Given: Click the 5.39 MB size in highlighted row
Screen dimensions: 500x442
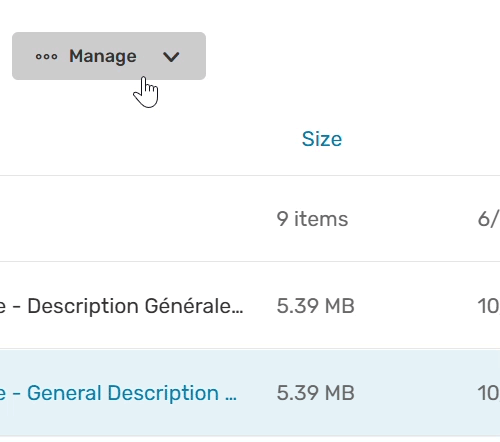Looking at the screenshot, I should tap(315, 393).
